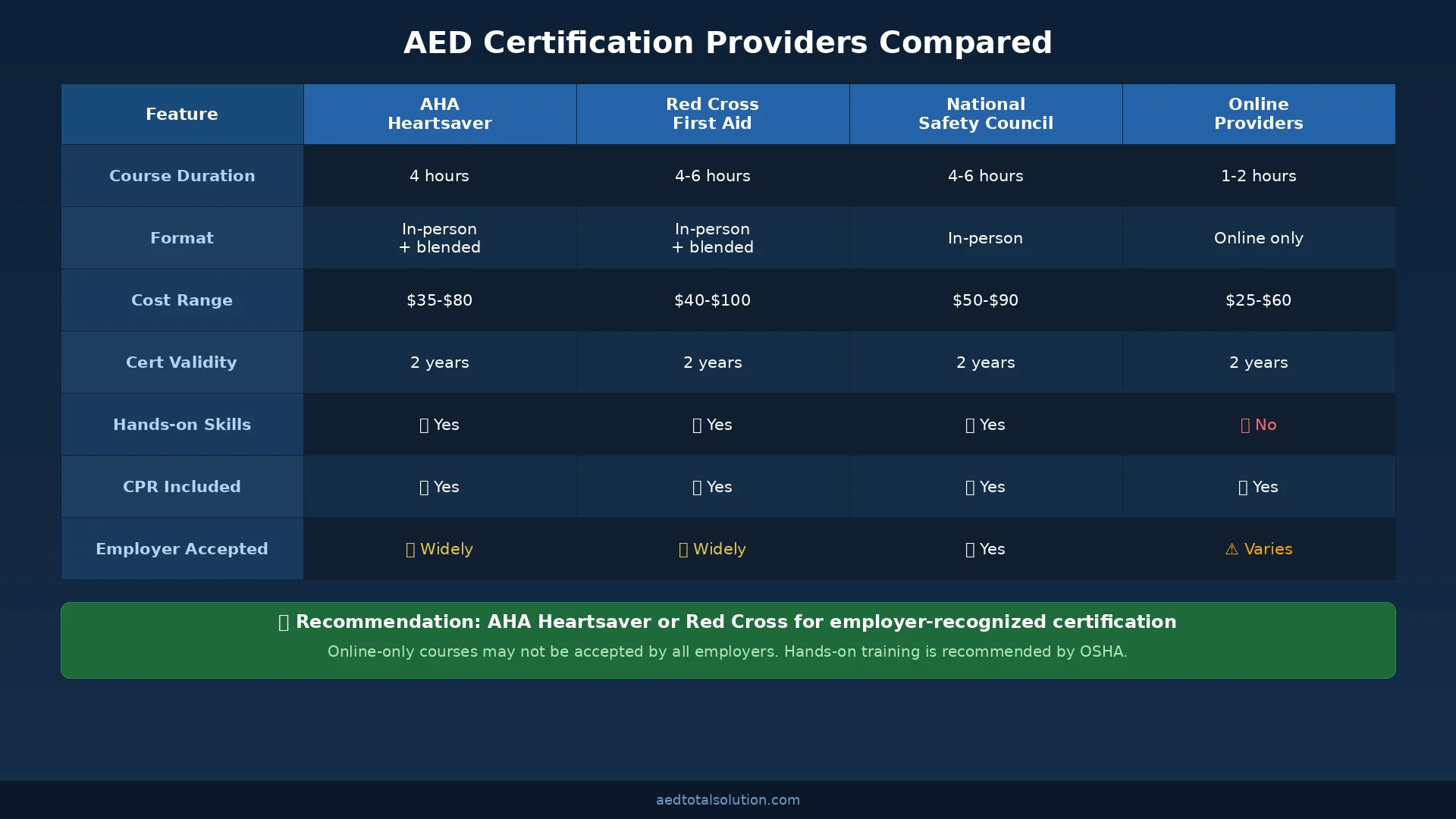Click the 'Widely' icon under AHA Employer Accepted
The width and height of the screenshot is (1456, 819).
(x=410, y=549)
